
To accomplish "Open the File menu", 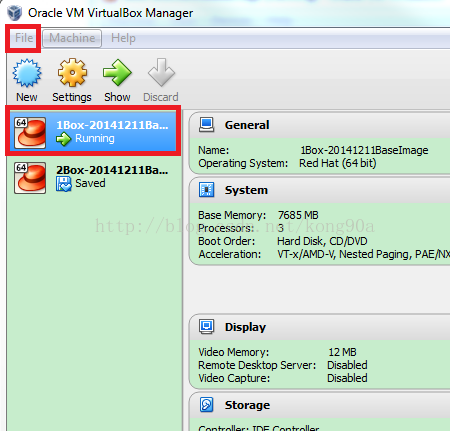I will coord(24,38).
